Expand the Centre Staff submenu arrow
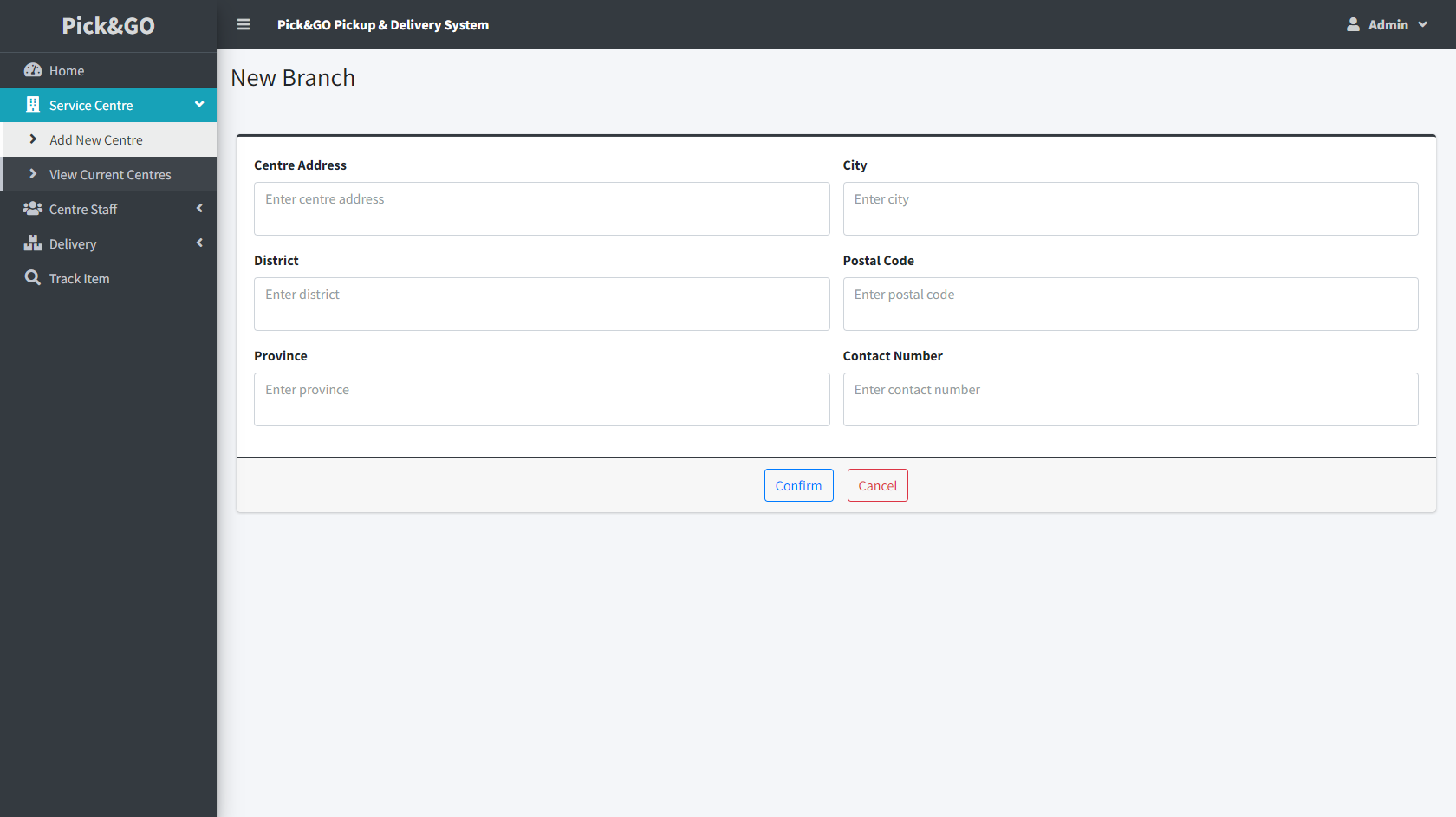 tap(199, 208)
